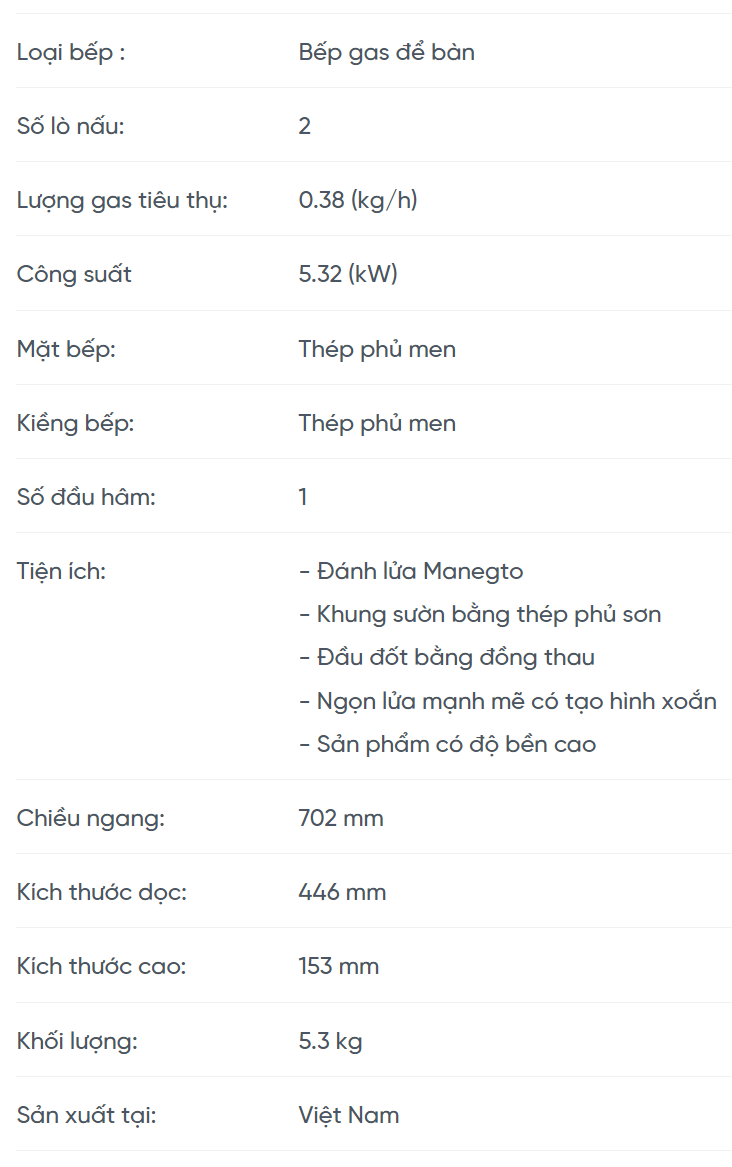Viewport: 732px width, 1167px height.
Task: Click the 'Lượng gas tiêu thụ' label
Action: [x=122, y=200]
